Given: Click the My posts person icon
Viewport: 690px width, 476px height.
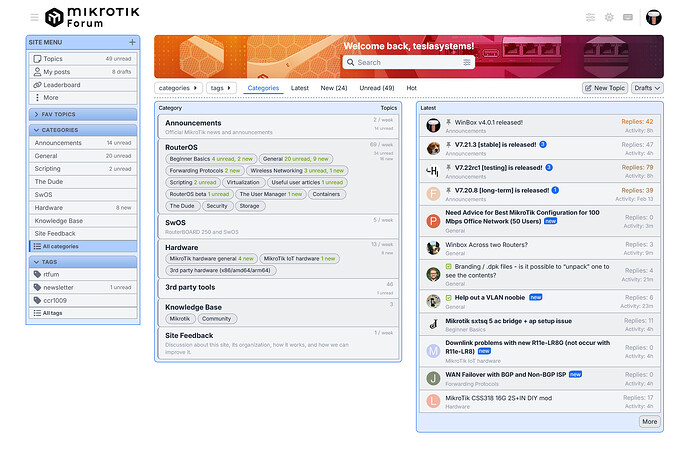Looking at the screenshot, I should tap(37, 72).
